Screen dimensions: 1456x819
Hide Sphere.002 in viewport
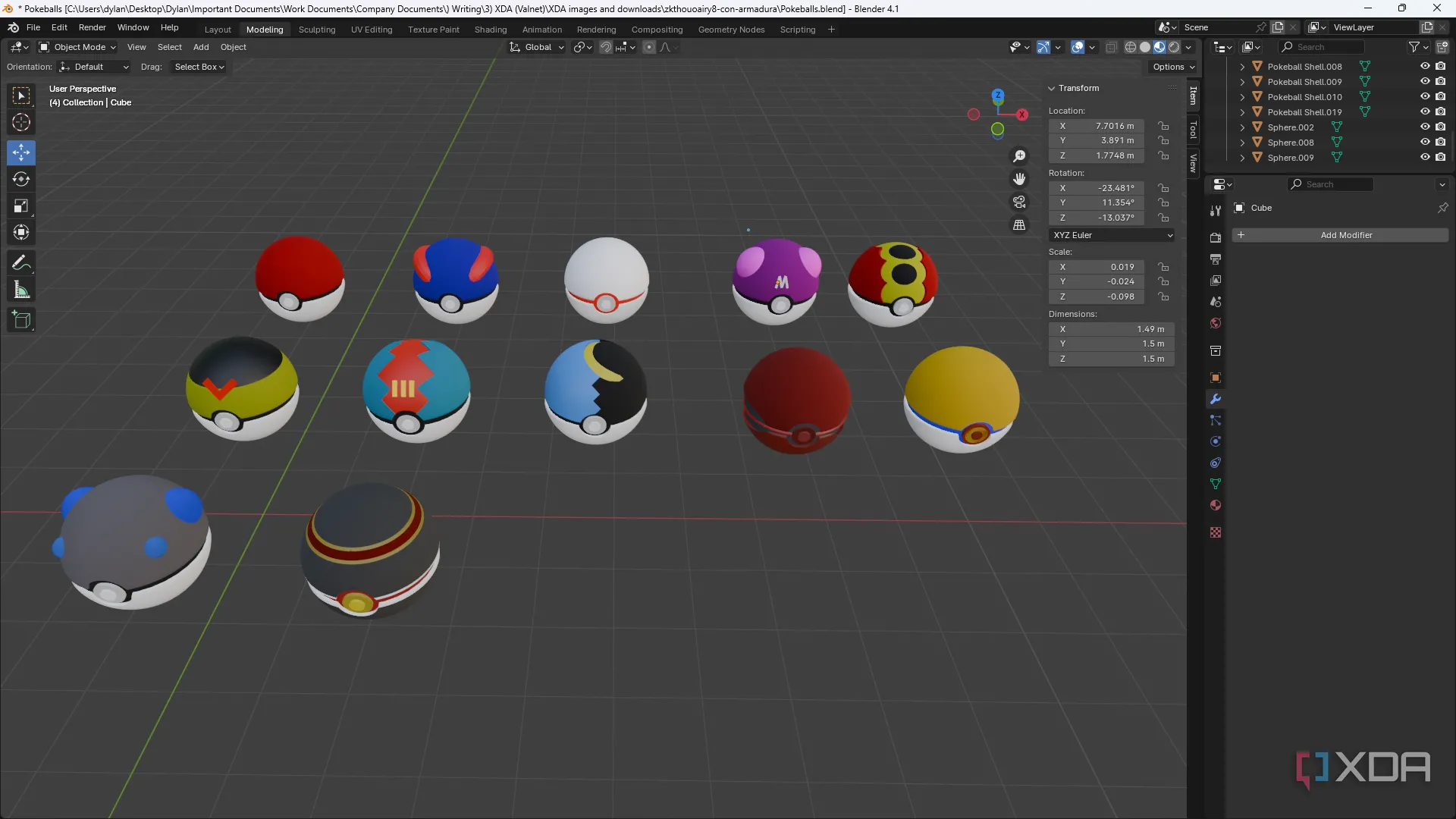click(x=1425, y=127)
